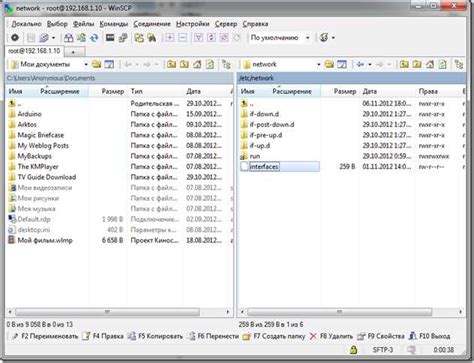
Task: Expand the Мои документы drive dropdown
Action: click(x=86, y=64)
